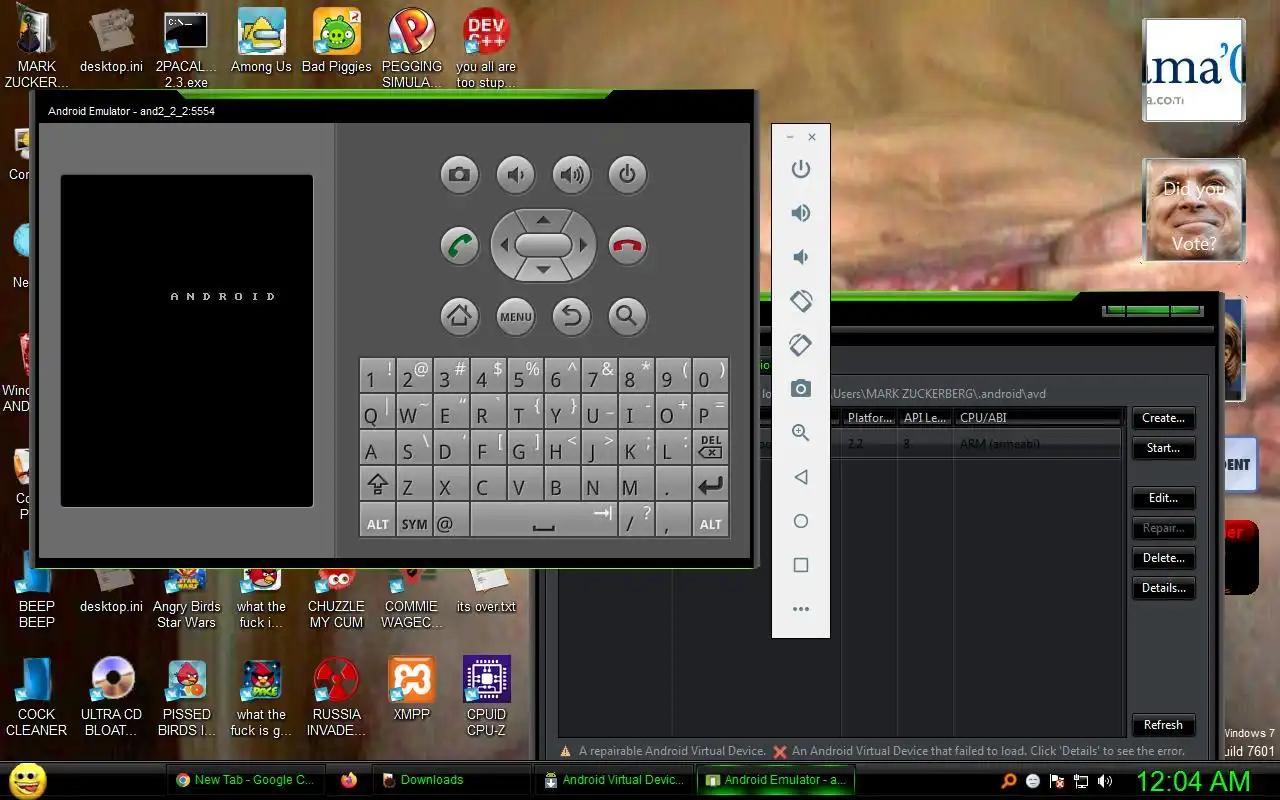Click the space bar key

pos(543,521)
